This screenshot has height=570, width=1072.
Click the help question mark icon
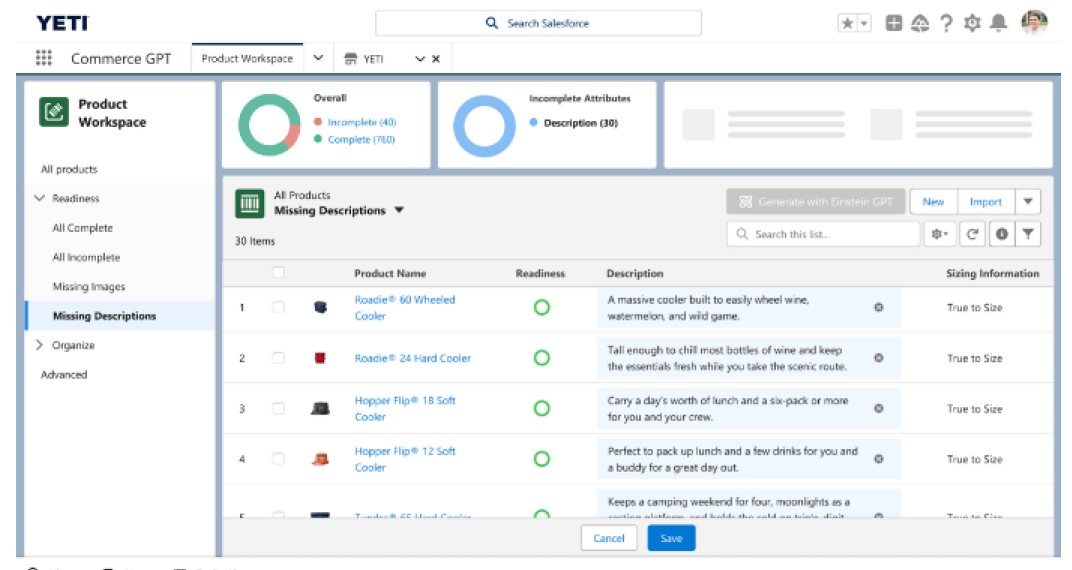[x=946, y=23]
